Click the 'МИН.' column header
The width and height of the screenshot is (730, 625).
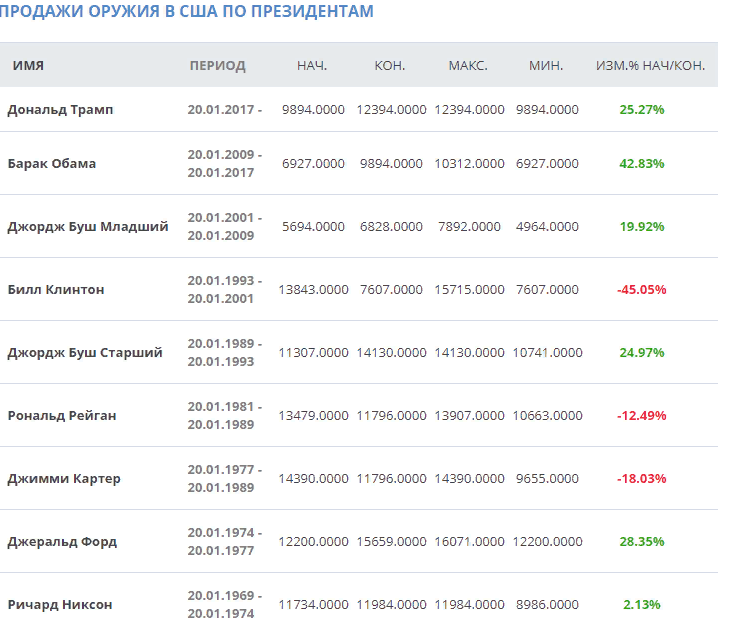546,66
